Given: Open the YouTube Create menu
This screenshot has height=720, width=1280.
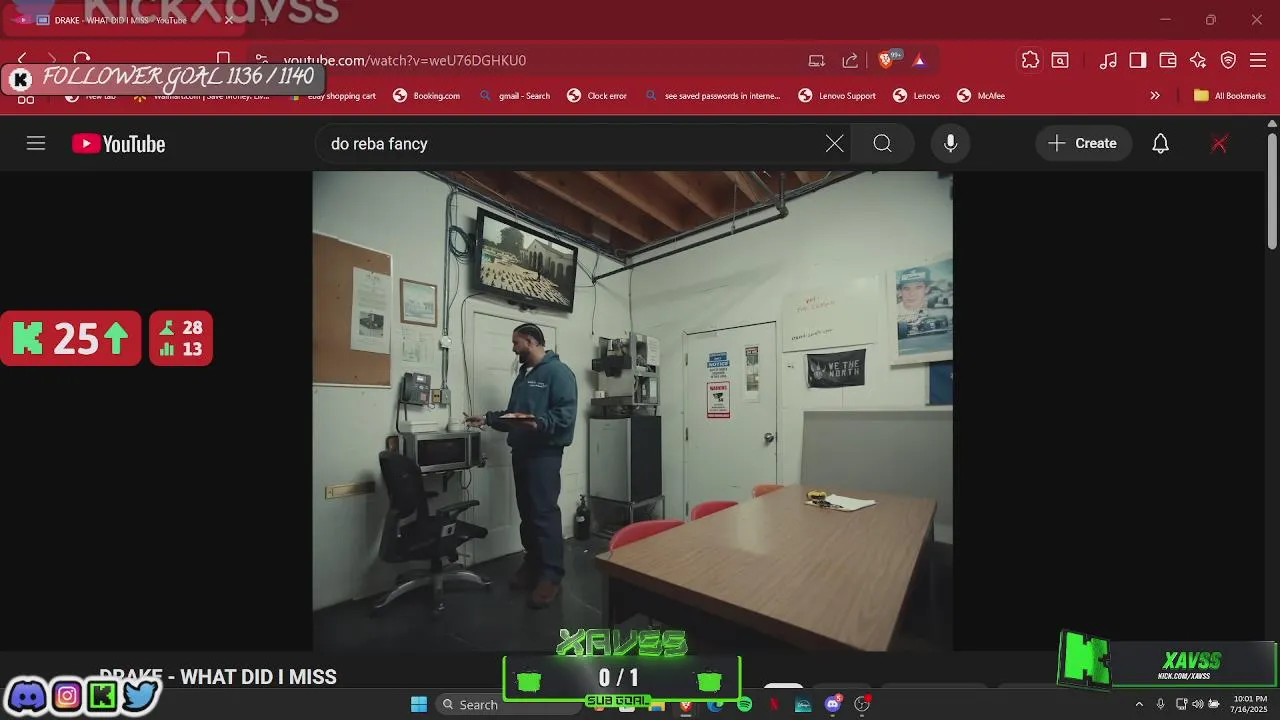Looking at the screenshot, I should click(1083, 144).
